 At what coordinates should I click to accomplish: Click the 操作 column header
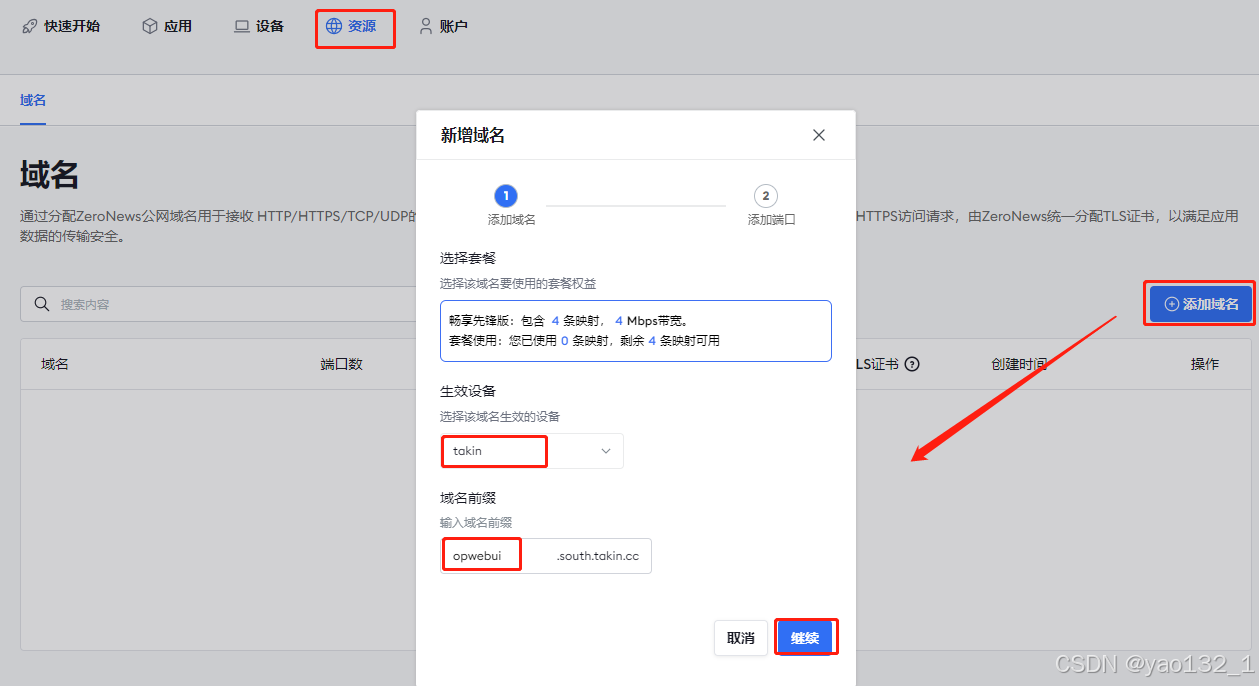[x=1204, y=364]
